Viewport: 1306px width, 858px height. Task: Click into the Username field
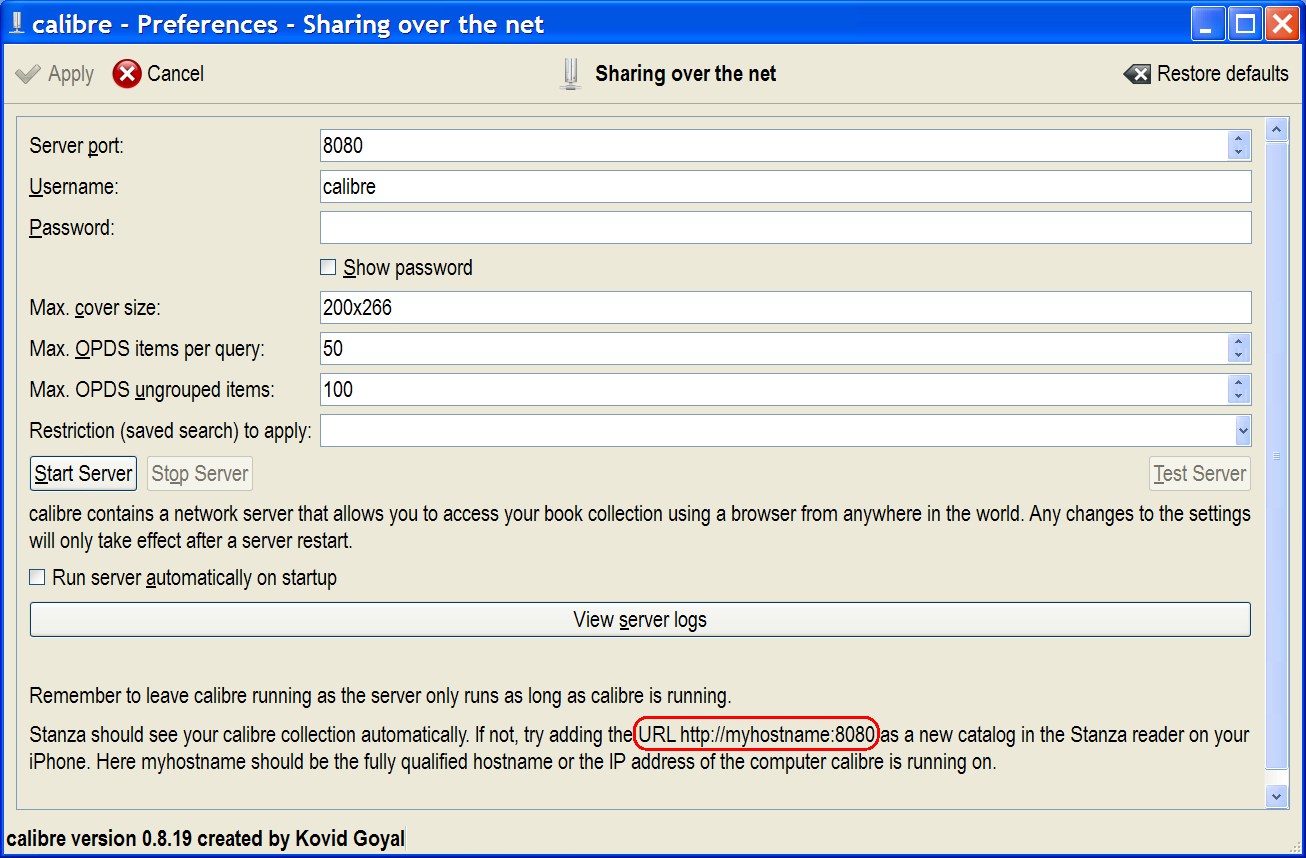point(785,186)
